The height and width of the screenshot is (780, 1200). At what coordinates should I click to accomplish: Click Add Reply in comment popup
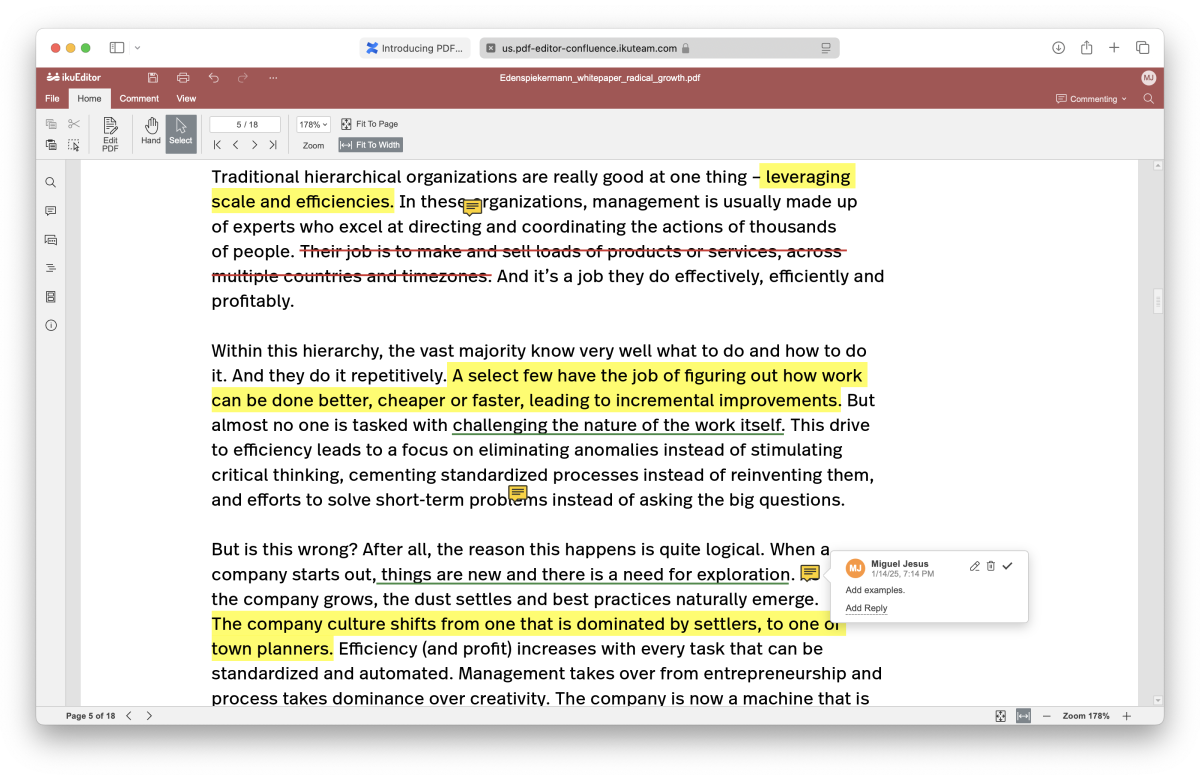pos(866,608)
